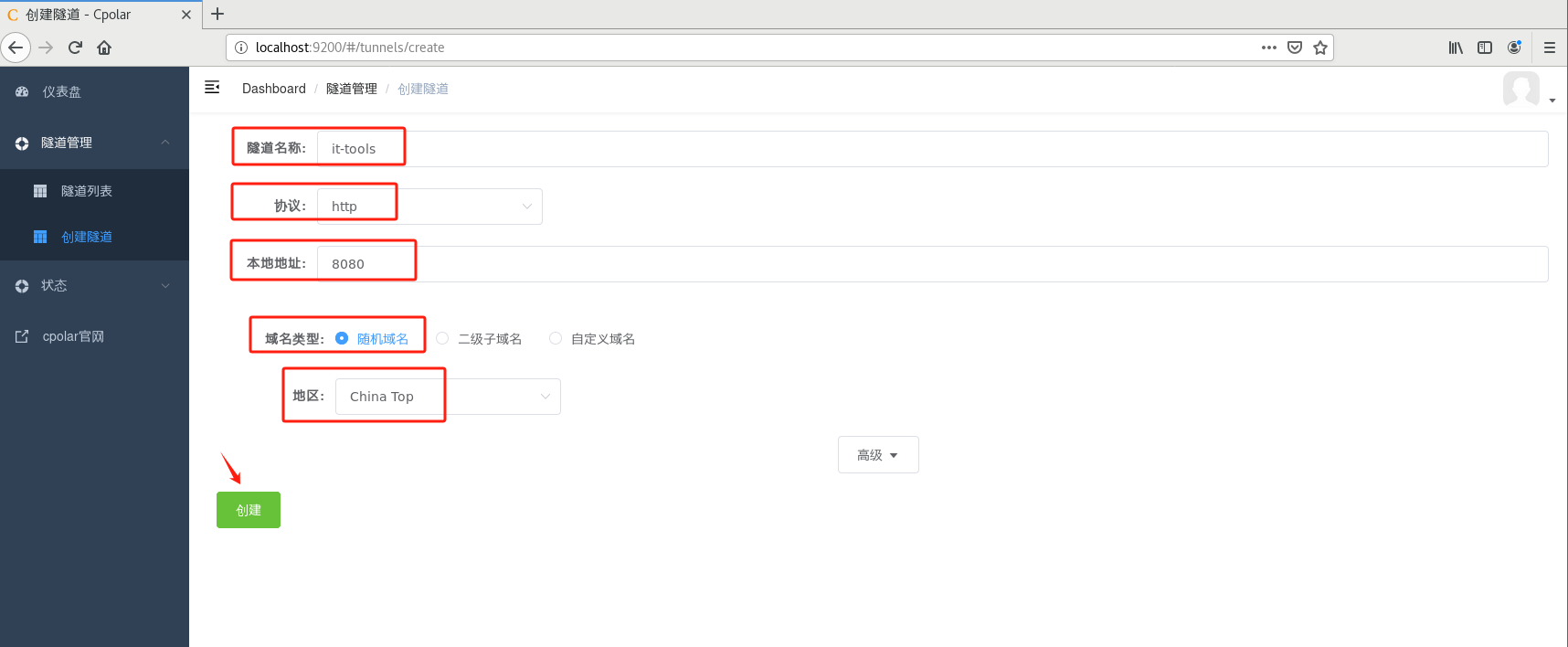Expand the 高级 advanced options button
Viewport: 1568px width, 647px height.
(x=878, y=455)
